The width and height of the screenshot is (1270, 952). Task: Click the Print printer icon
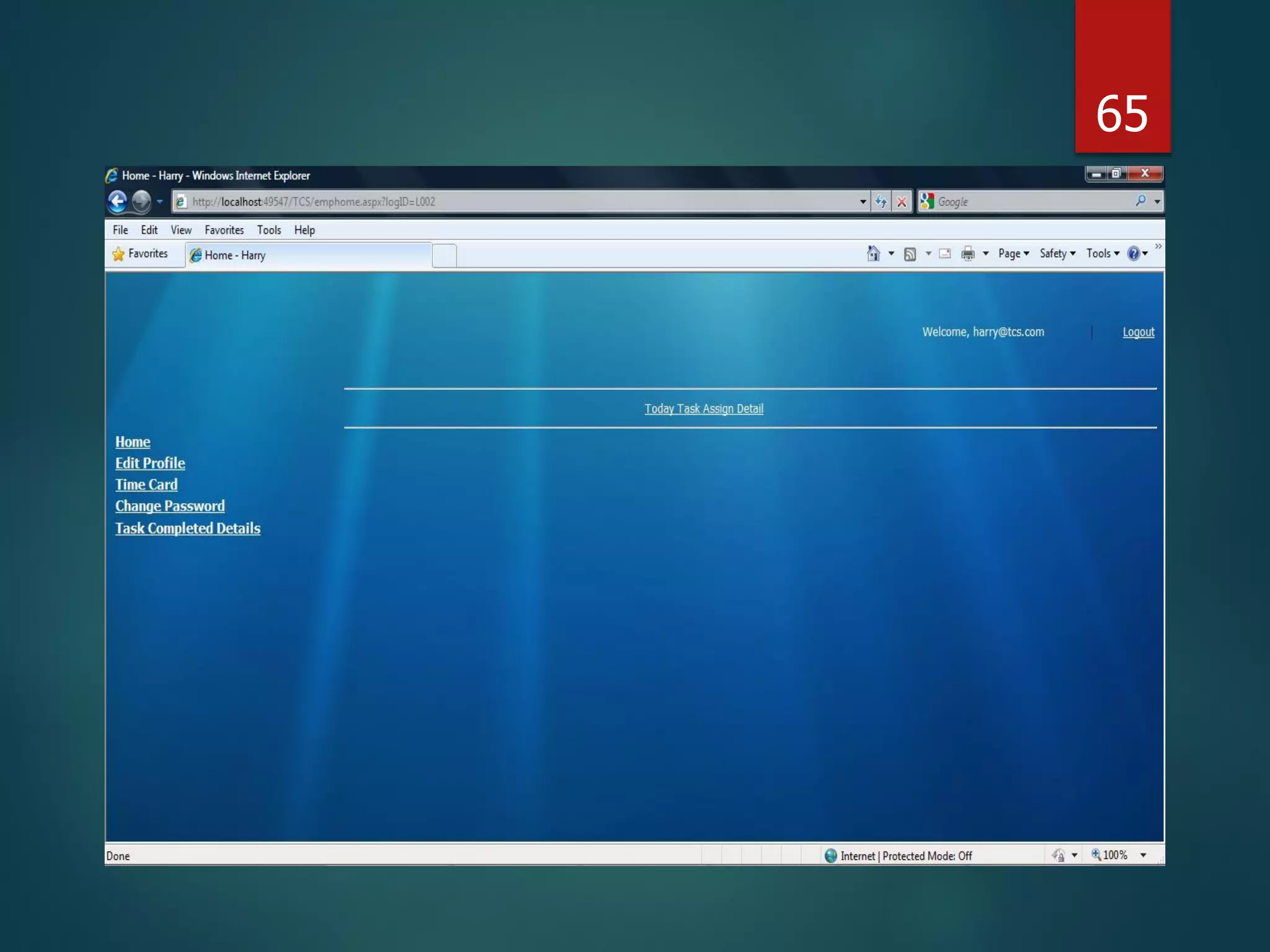[x=967, y=253]
